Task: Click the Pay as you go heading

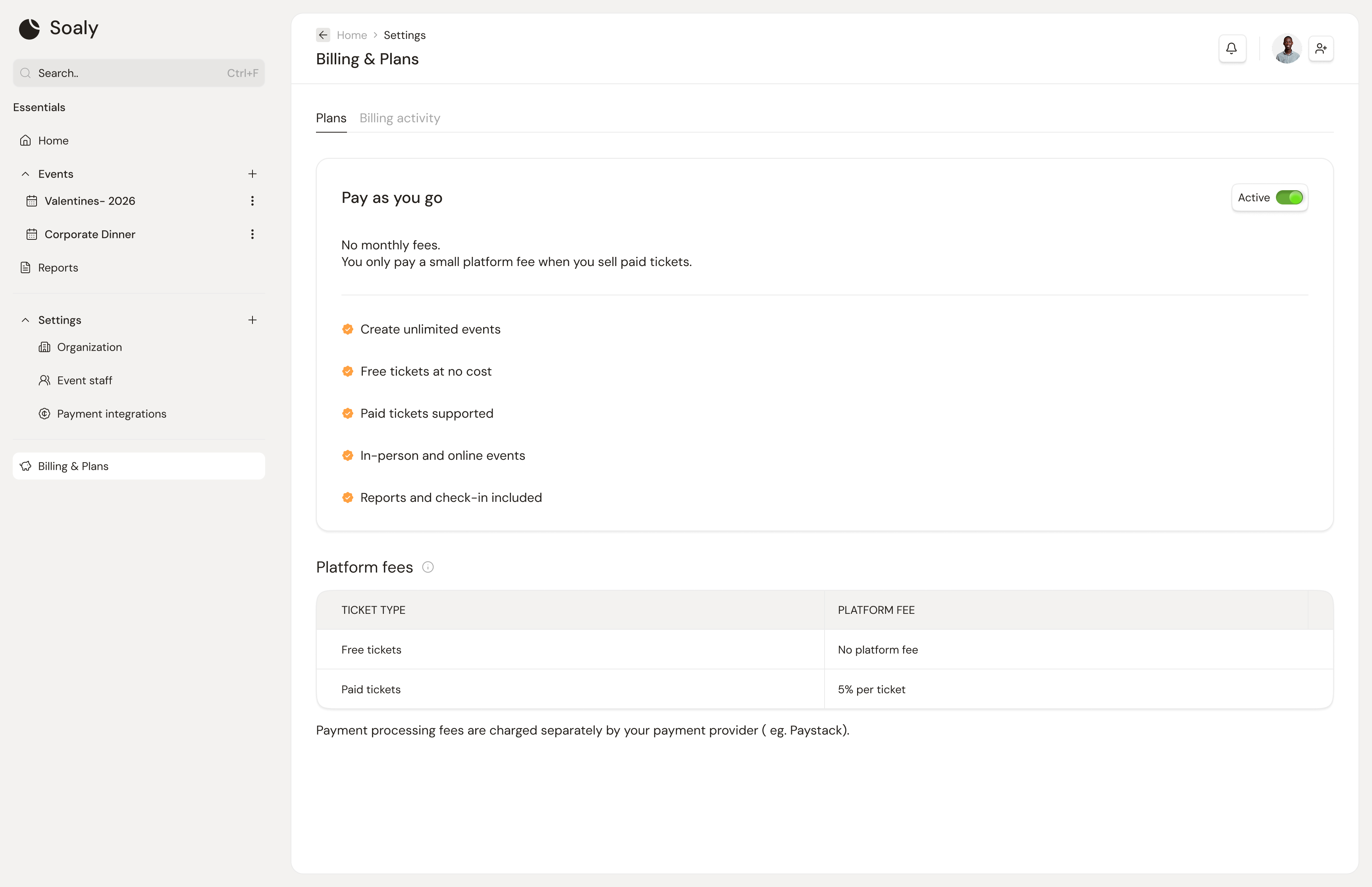Action: coord(392,198)
